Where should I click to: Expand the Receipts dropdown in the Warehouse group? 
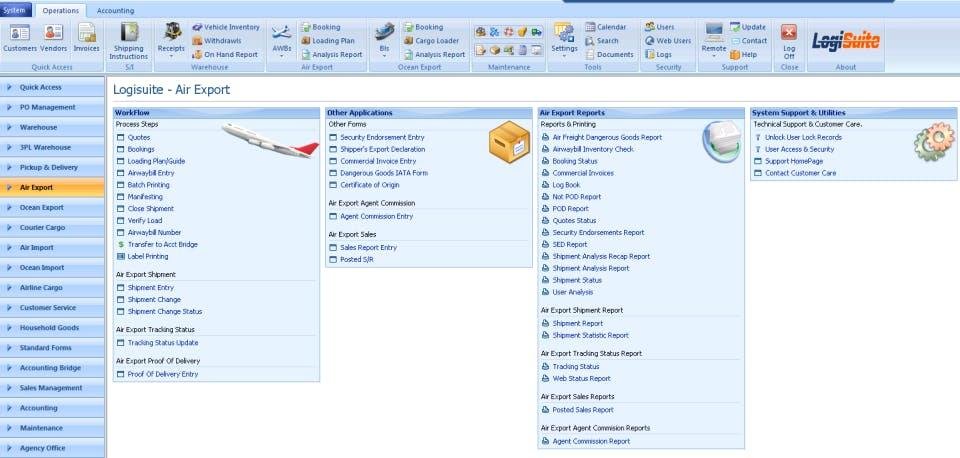[x=171, y=41]
